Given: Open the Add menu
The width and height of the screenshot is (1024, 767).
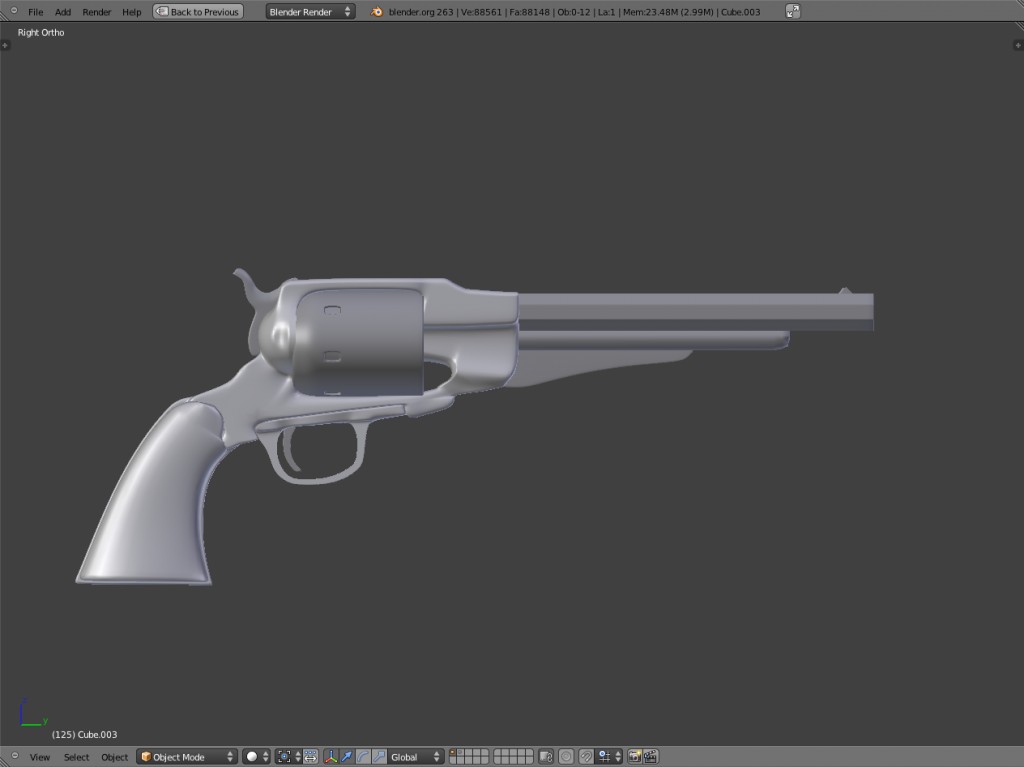Looking at the screenshot, I should [x=62, y=11].
